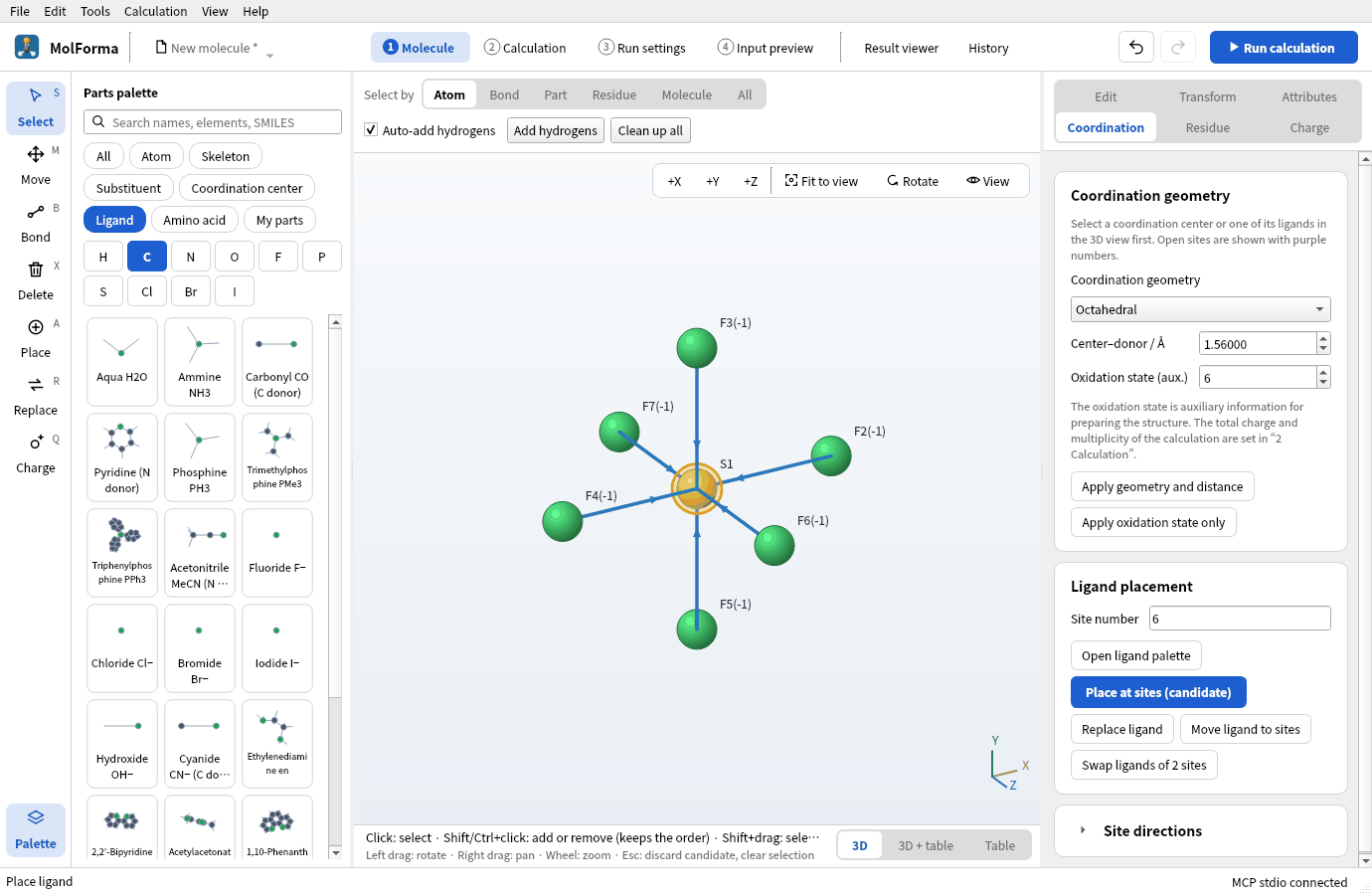Click Fit to view in the viewport toolbar
The height and width of the screenshot is (895, 1372).
tap(821, 181)
